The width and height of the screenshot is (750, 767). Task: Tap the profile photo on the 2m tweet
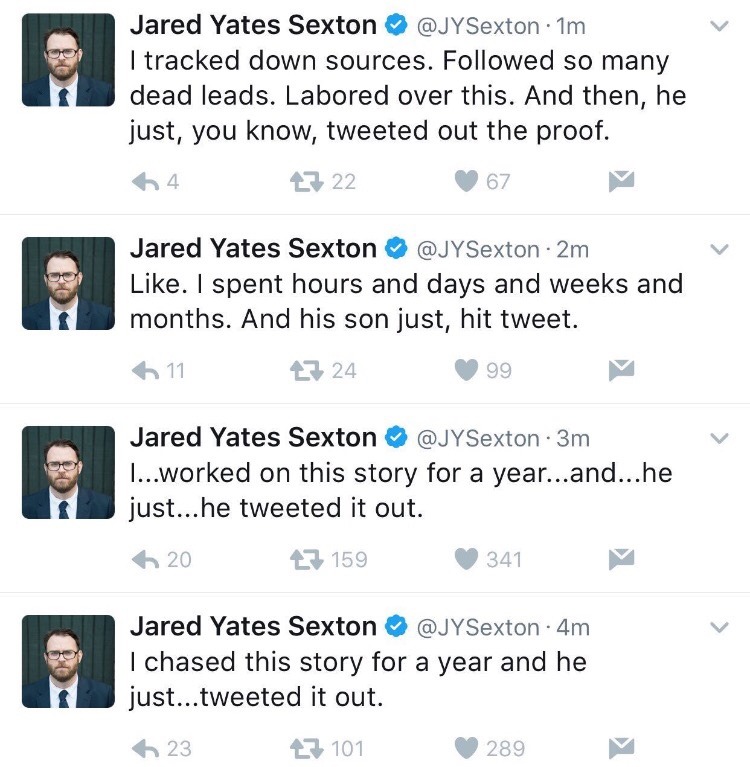68,283
